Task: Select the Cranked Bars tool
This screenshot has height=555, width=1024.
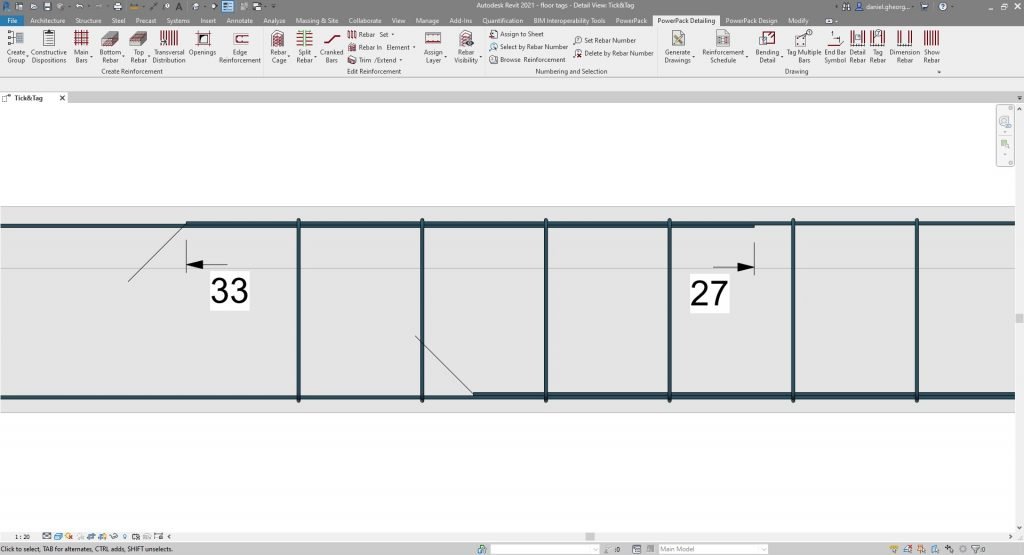Action: point(331,46)
